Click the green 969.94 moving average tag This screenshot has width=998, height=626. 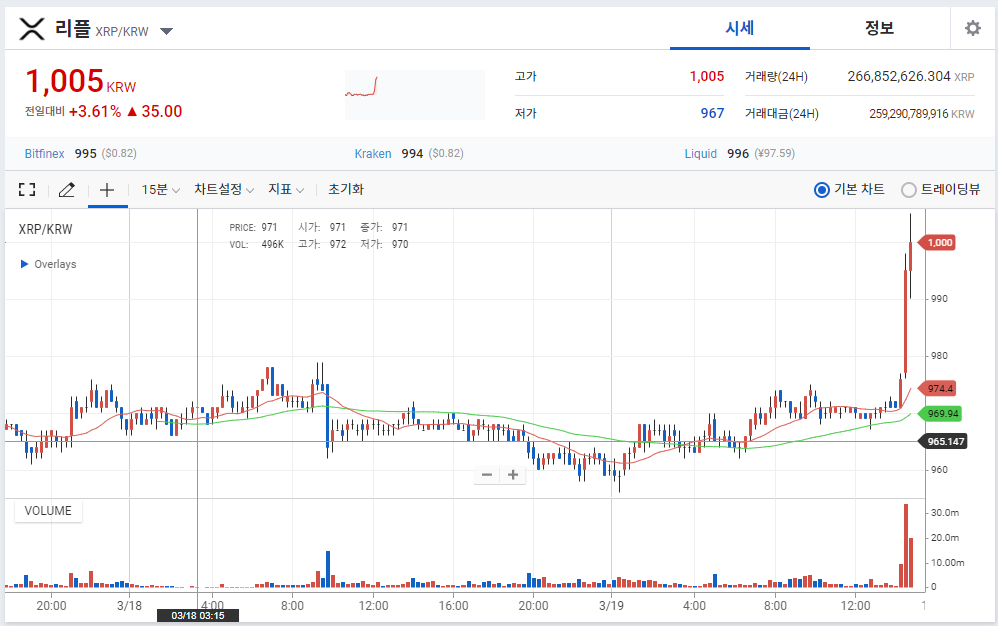[941, 414]
